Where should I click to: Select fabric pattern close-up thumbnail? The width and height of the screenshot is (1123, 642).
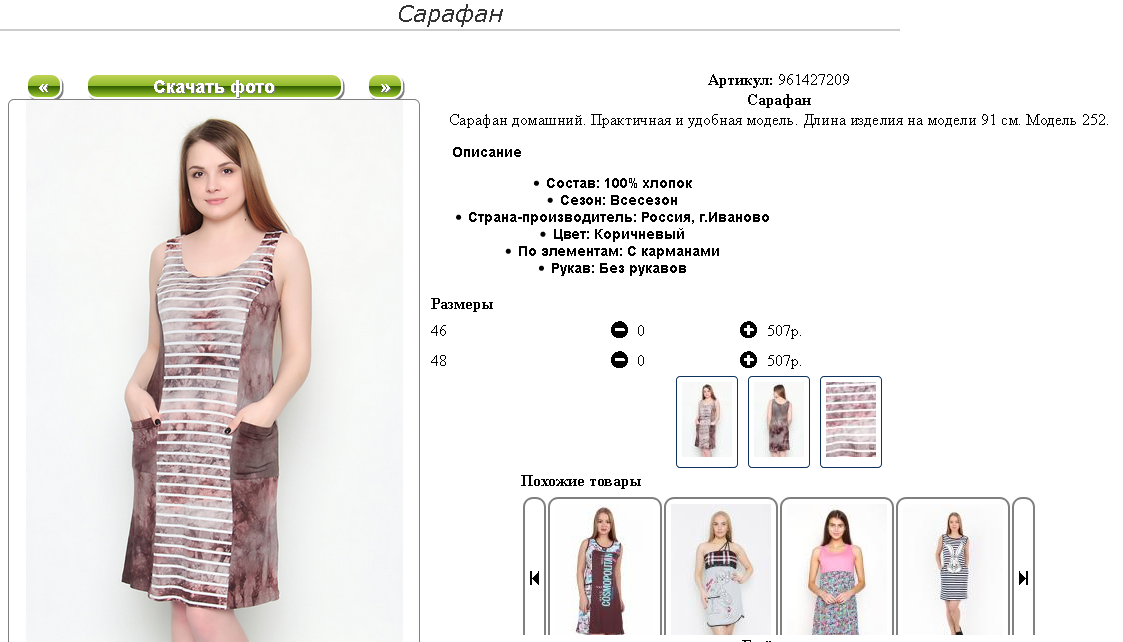point(851,422)
